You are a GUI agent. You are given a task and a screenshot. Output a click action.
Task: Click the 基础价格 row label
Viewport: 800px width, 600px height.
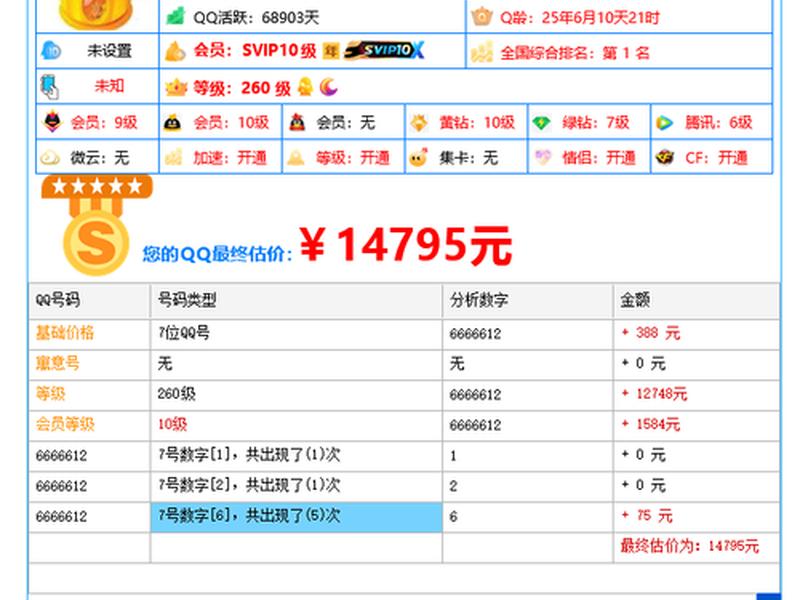coord(65,333)
